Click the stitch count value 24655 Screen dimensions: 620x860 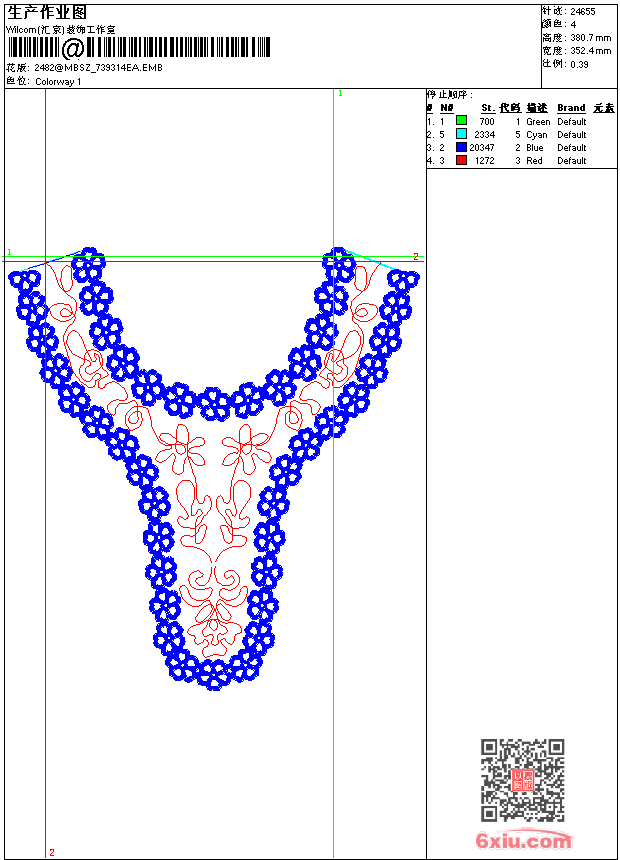[x=583, y=11]
